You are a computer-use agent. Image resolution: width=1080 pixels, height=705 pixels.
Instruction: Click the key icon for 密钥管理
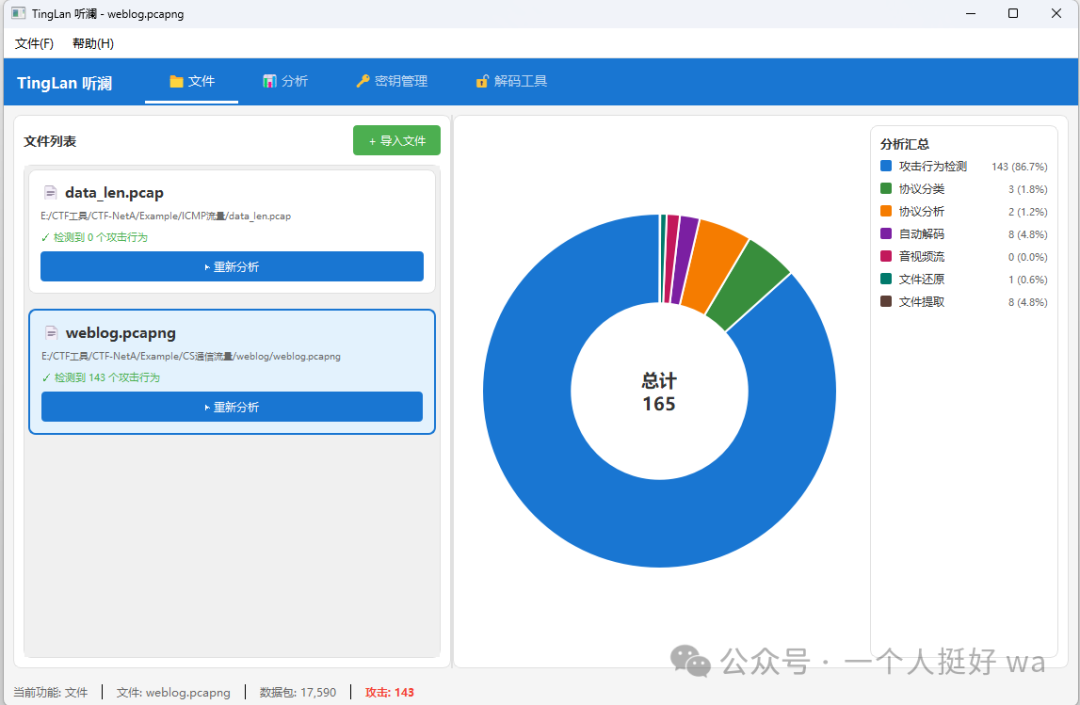tap(363, 81)
